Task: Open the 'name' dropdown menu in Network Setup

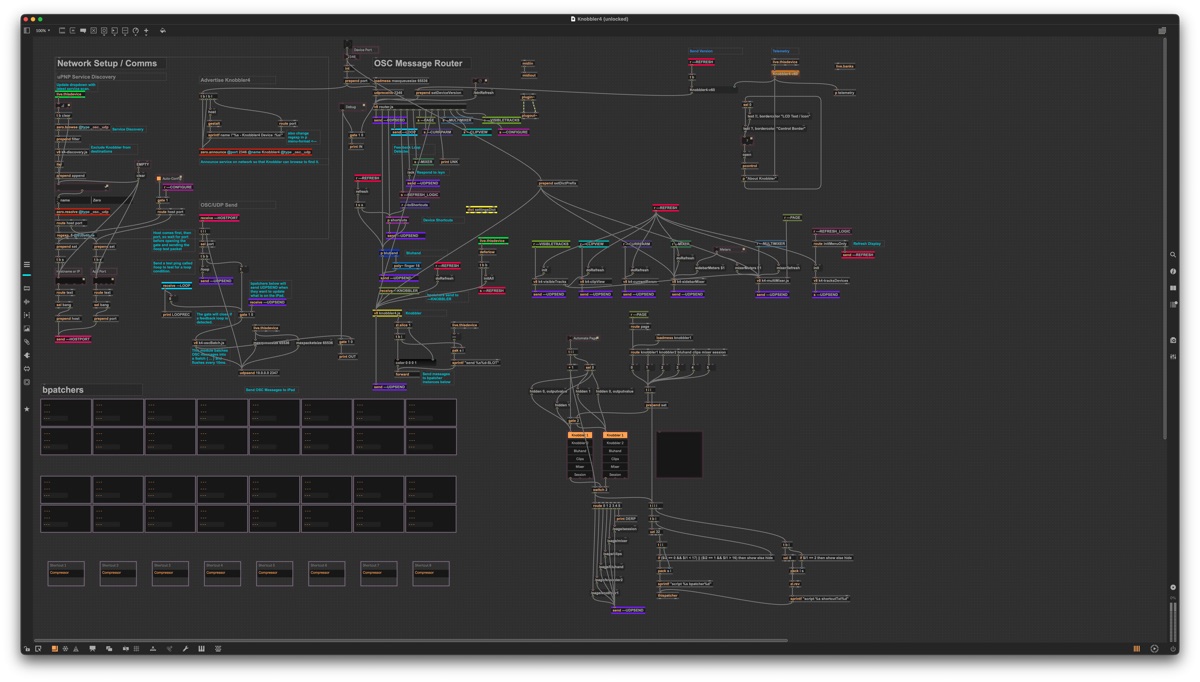Action: tap(74, 200)
